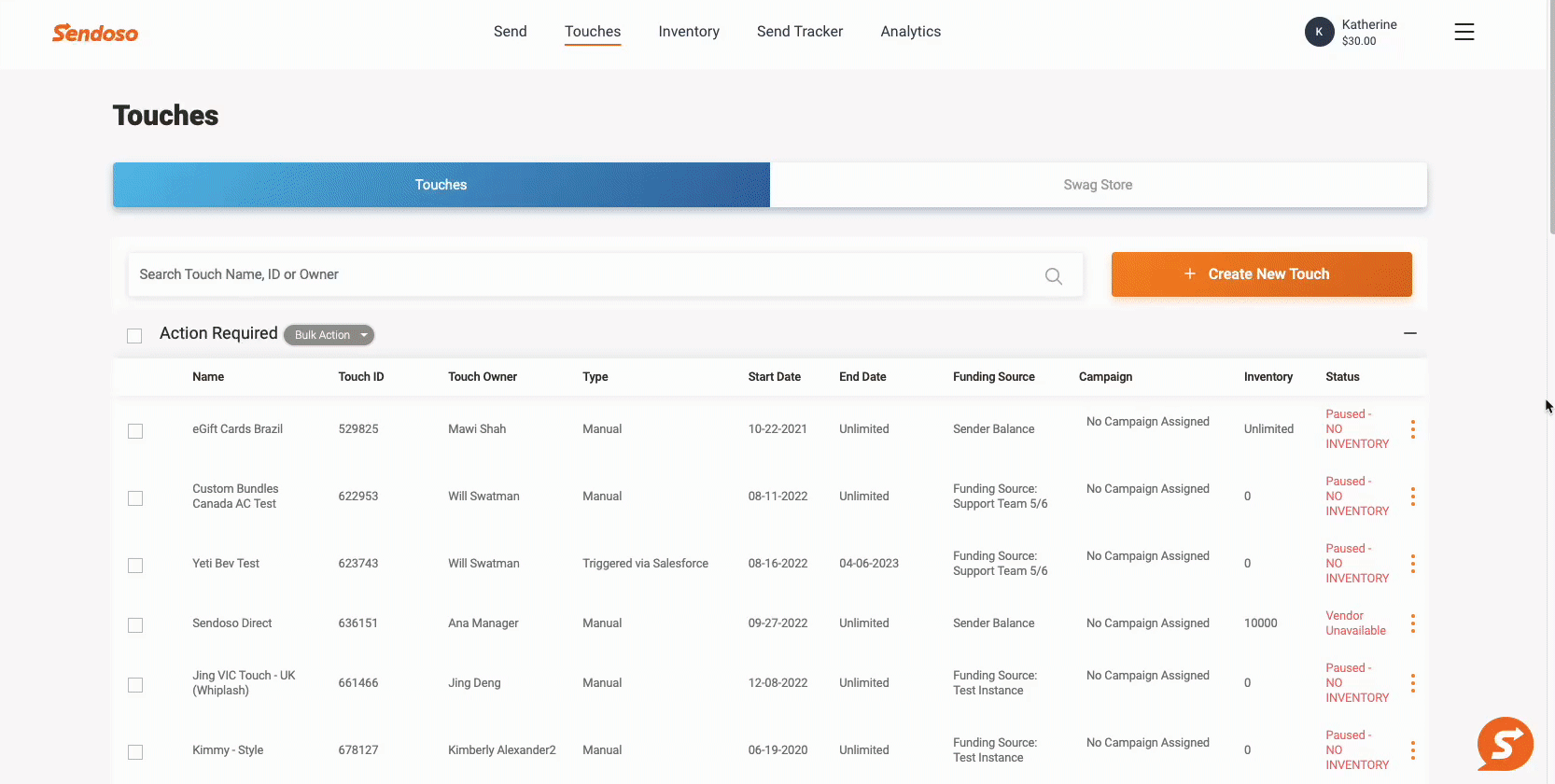Open Analytics in top navigation
1555x784 pixels.
point(911,32)
